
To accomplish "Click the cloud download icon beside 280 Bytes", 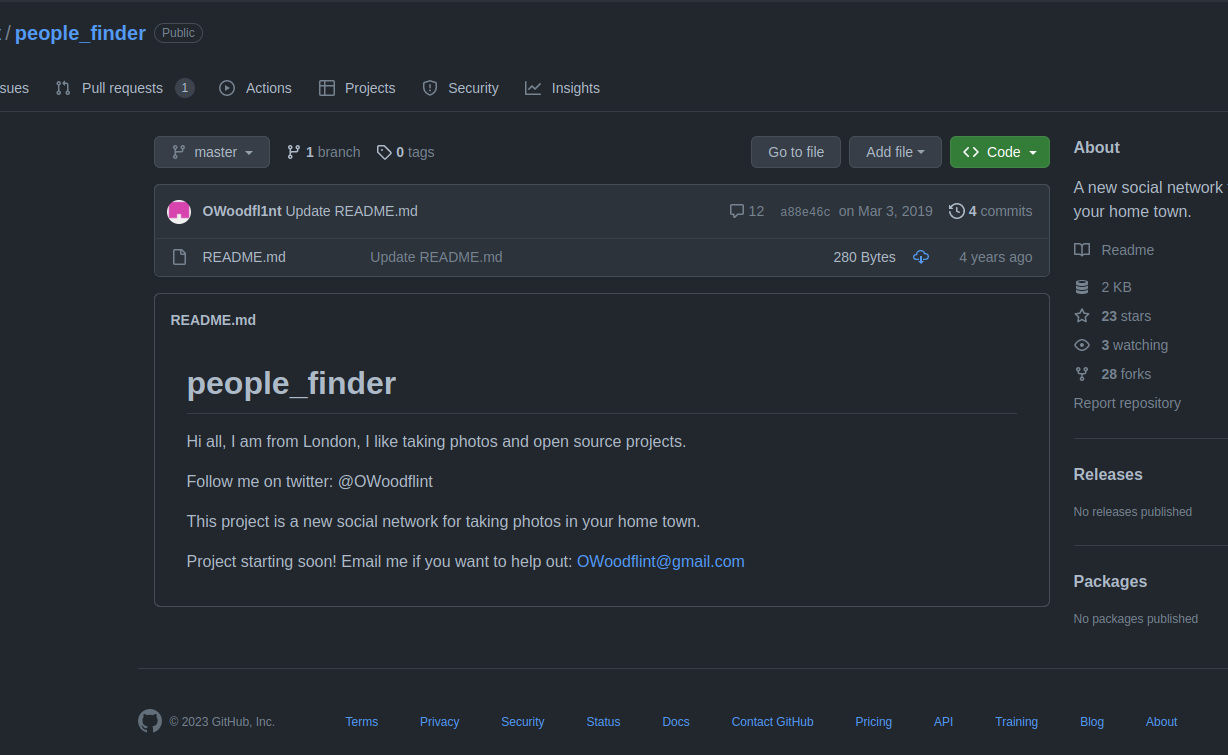I will tap(921, 257).
